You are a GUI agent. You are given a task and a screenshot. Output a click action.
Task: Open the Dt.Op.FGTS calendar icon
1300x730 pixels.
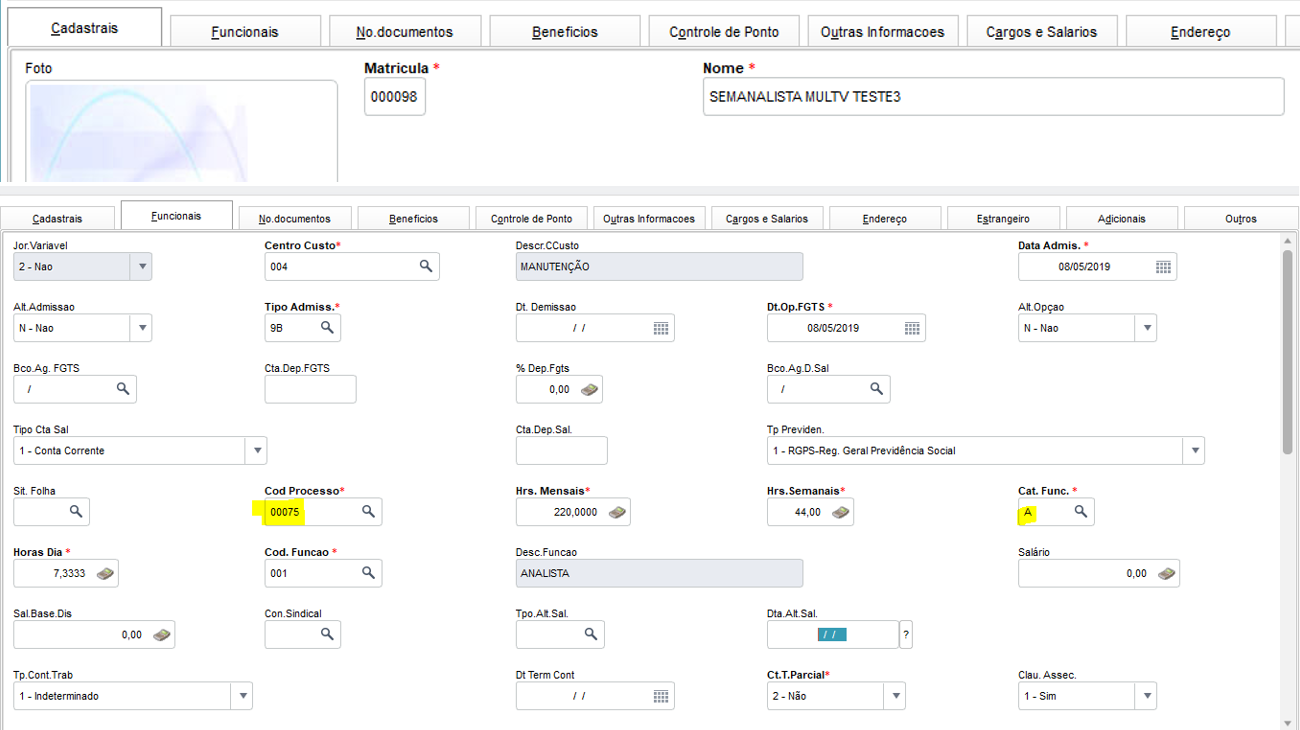[x=911, y=328]
